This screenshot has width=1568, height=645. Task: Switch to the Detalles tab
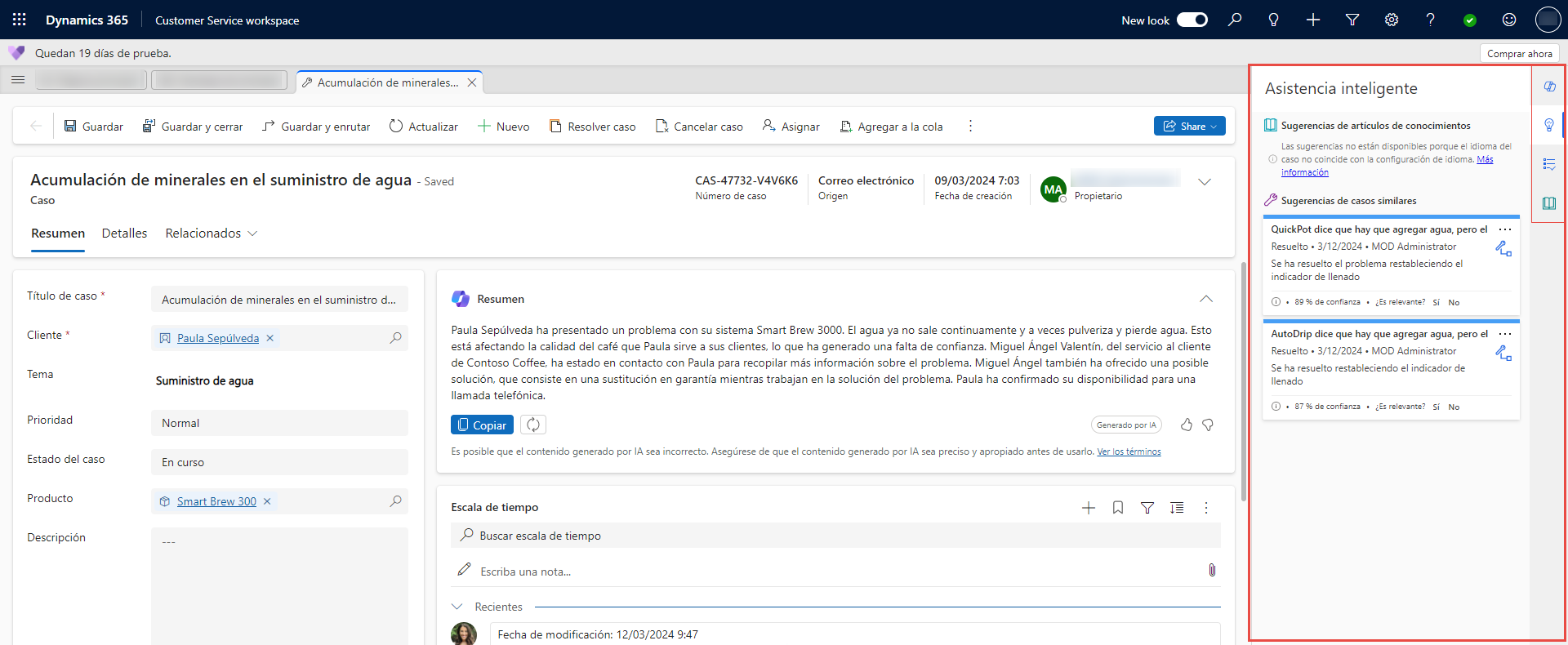[124, 234]
